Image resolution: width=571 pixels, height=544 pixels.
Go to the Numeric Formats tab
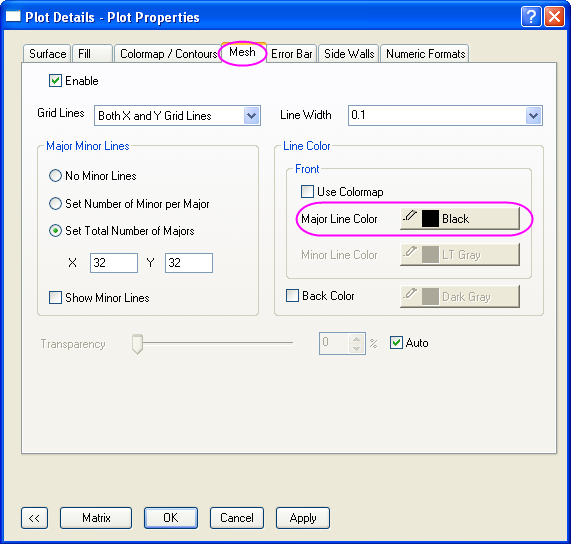(x=425, y=54)
